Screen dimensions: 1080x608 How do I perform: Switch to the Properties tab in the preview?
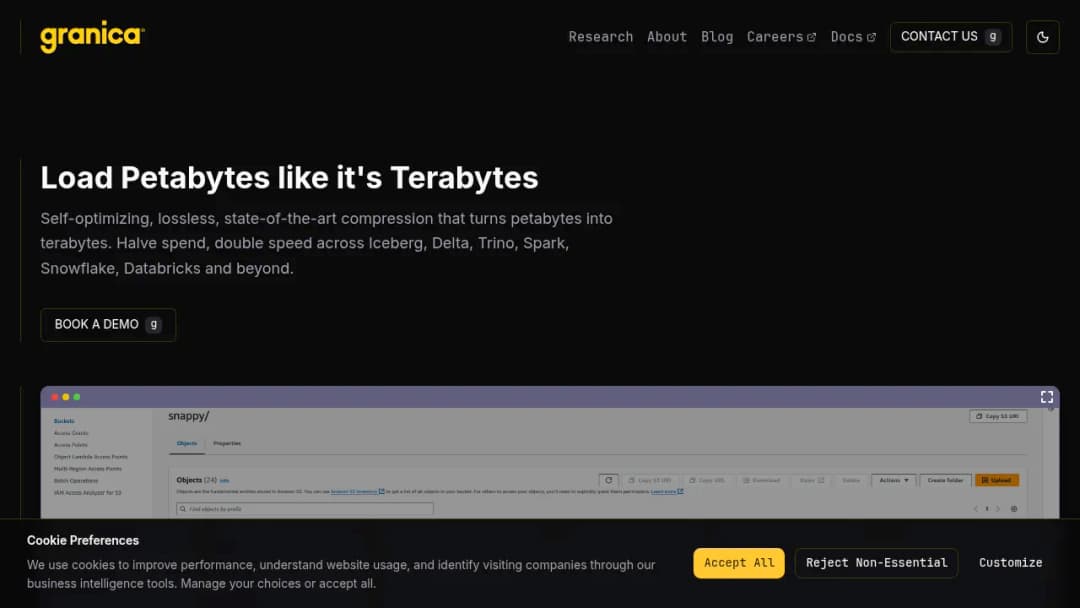click(x=227, y=443)
